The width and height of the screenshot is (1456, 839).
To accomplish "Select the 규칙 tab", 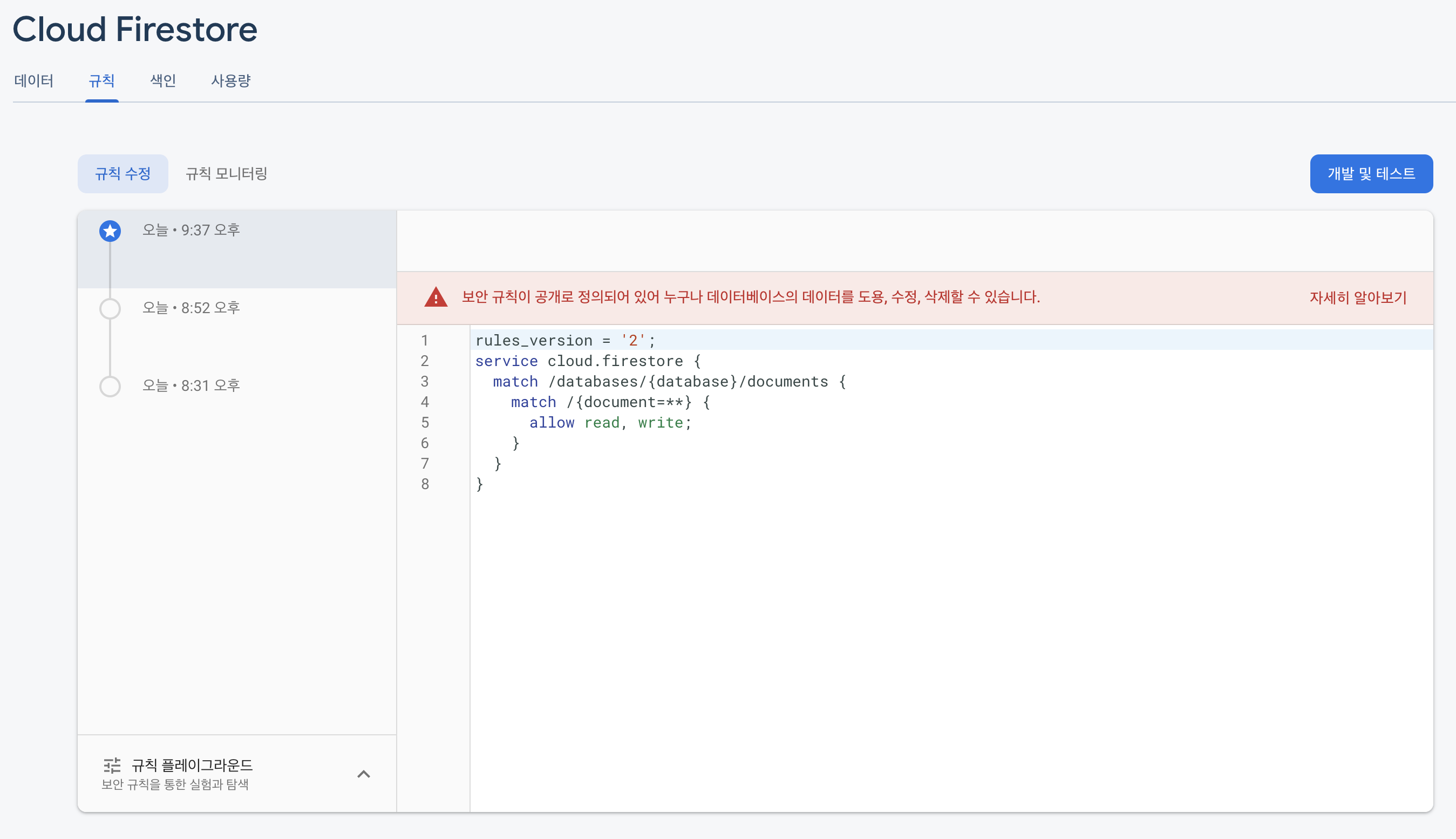I will point(102,80).
